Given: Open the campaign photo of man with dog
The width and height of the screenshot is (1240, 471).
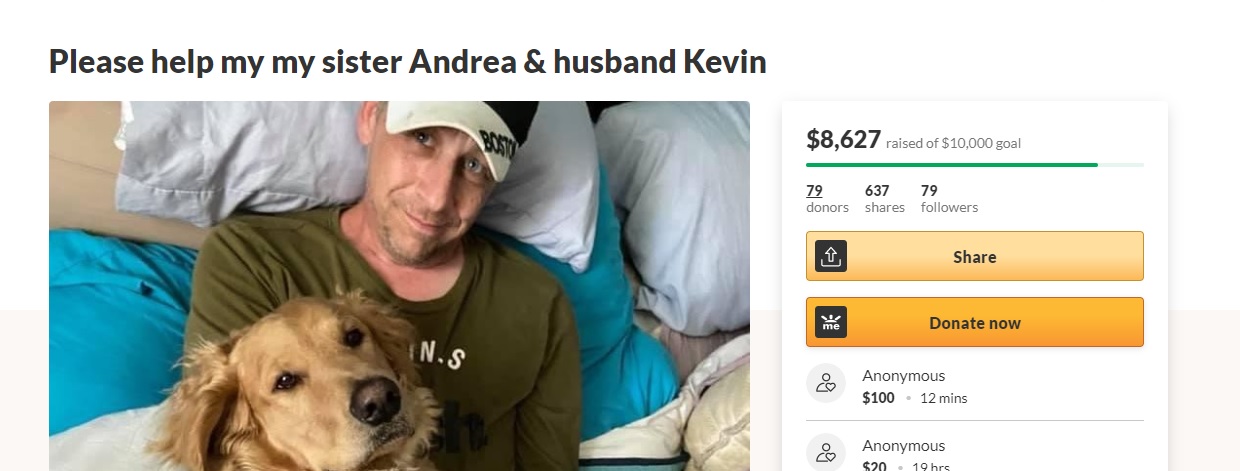Looking at the screenshot, I should 399,286.
